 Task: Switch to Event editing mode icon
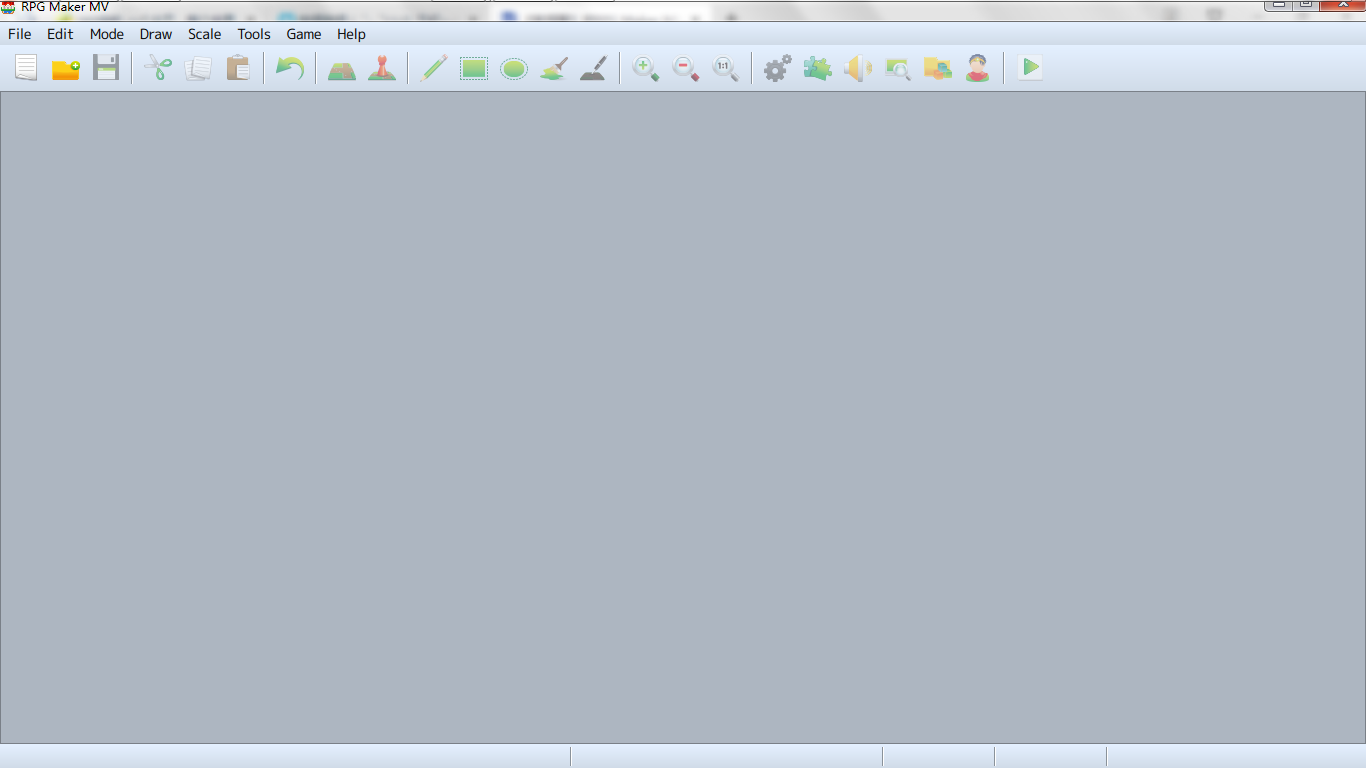[382, 68]
